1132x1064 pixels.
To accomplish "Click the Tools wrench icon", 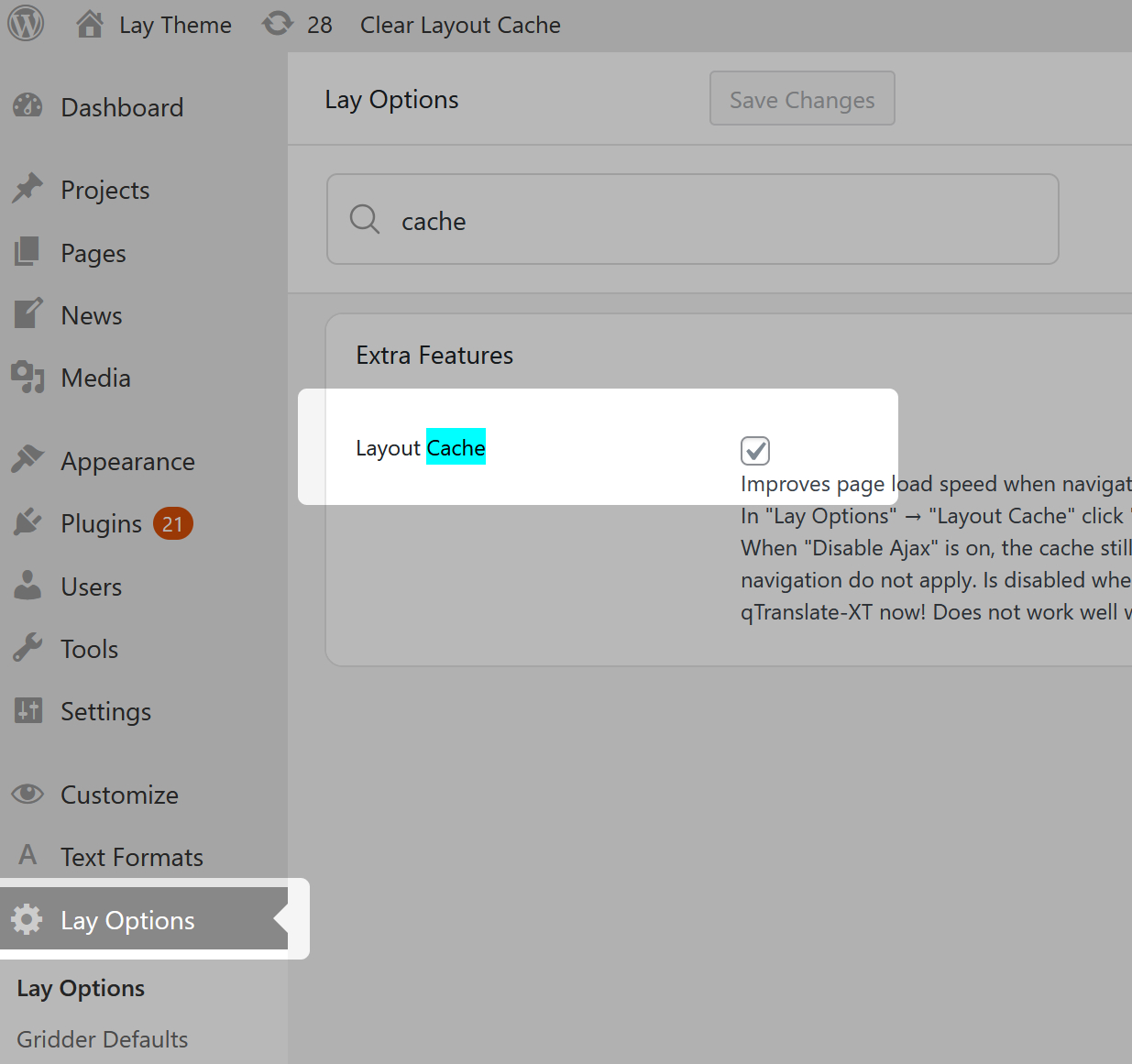I will point(27,649).
